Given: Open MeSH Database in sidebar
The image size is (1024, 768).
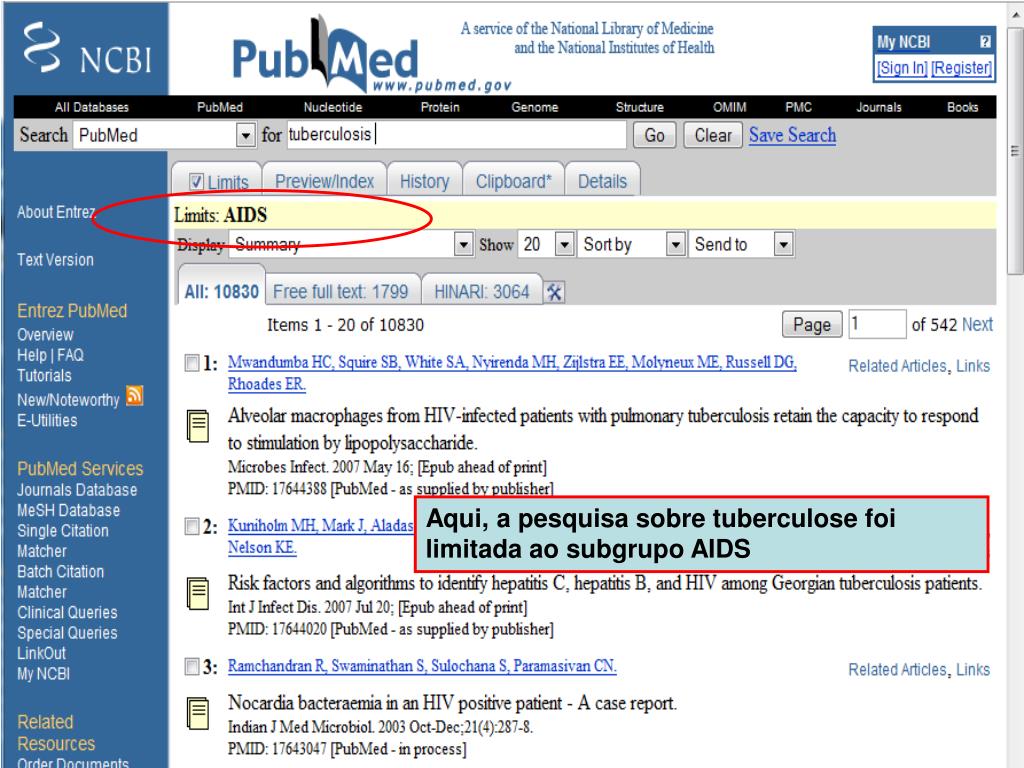Looking at the screenshot, I should (x=69, y=511).
